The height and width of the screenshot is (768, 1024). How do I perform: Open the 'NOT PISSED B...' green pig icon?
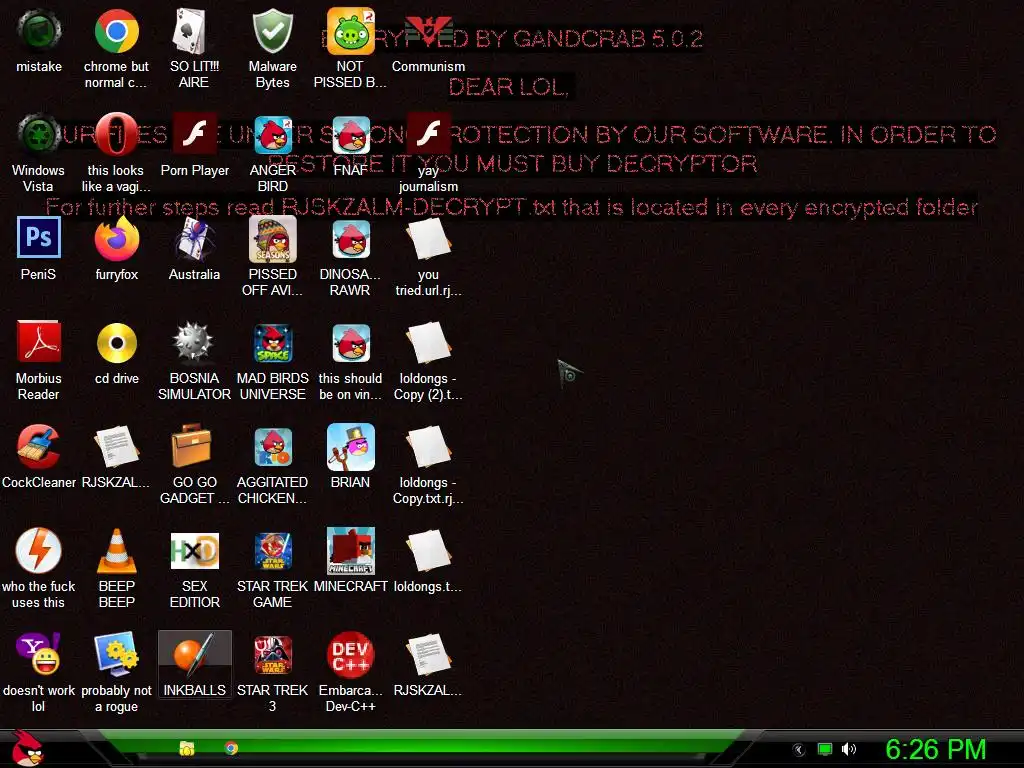pyautogui.click(x=350, y=31)
